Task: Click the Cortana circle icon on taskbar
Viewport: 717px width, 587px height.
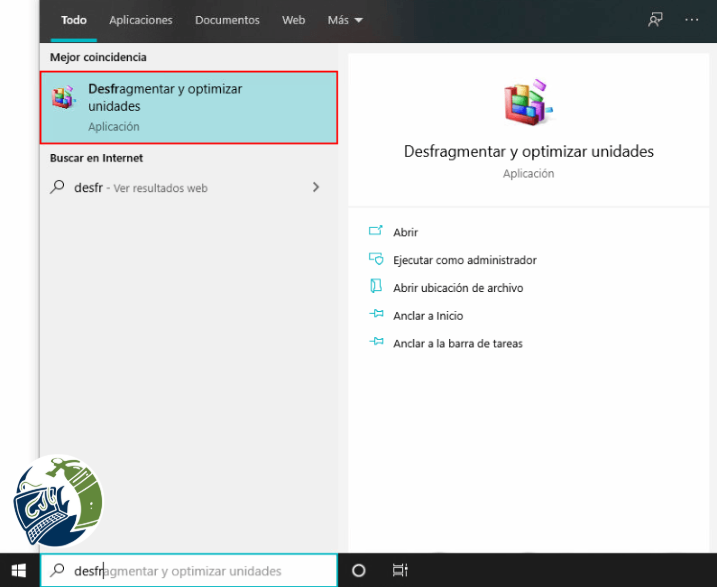Action: tap(358, 570)
